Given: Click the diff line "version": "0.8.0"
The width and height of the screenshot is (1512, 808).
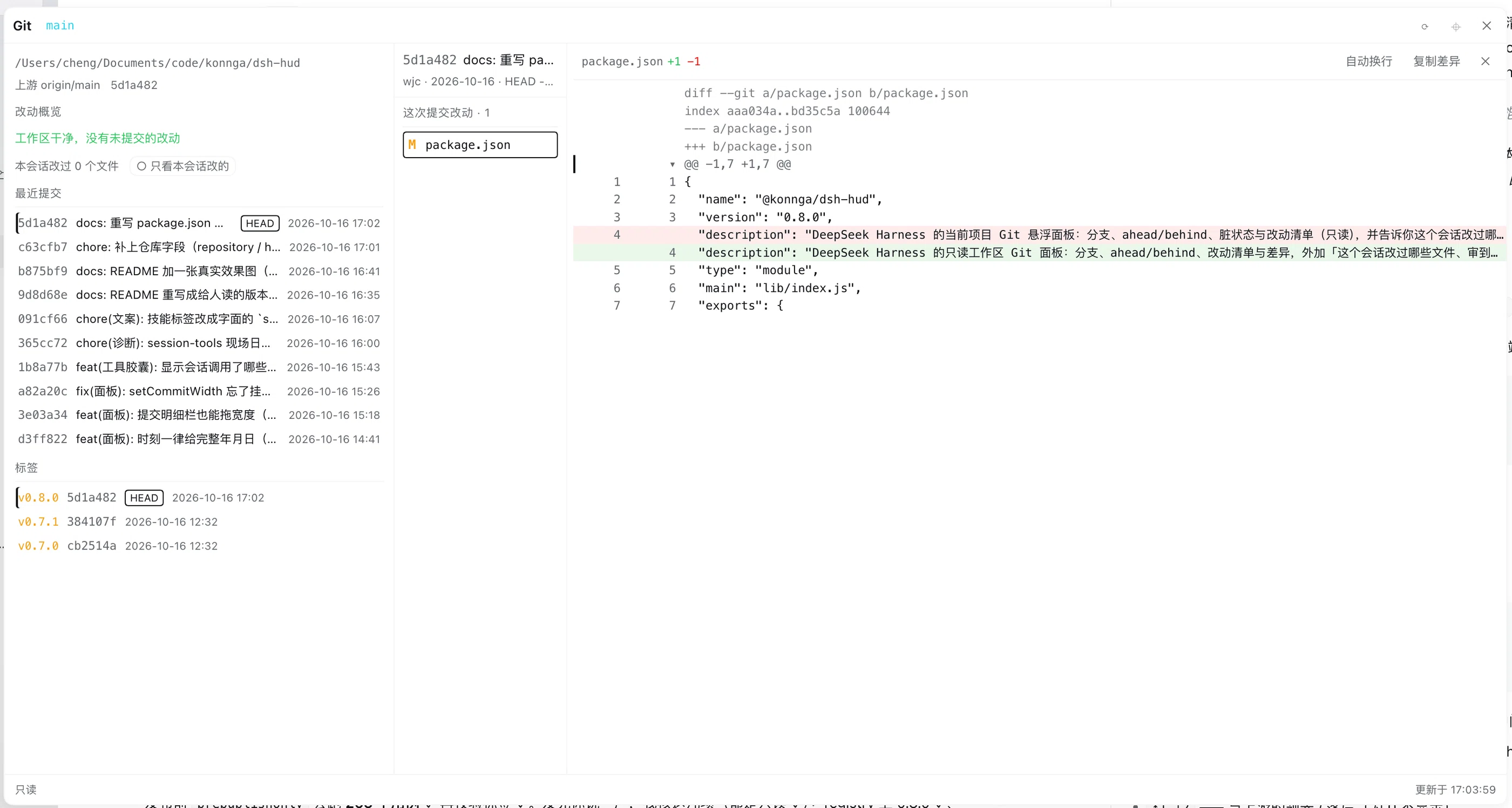Looking at the screenshot, I should pyautogui.click(x=765, y=217).
